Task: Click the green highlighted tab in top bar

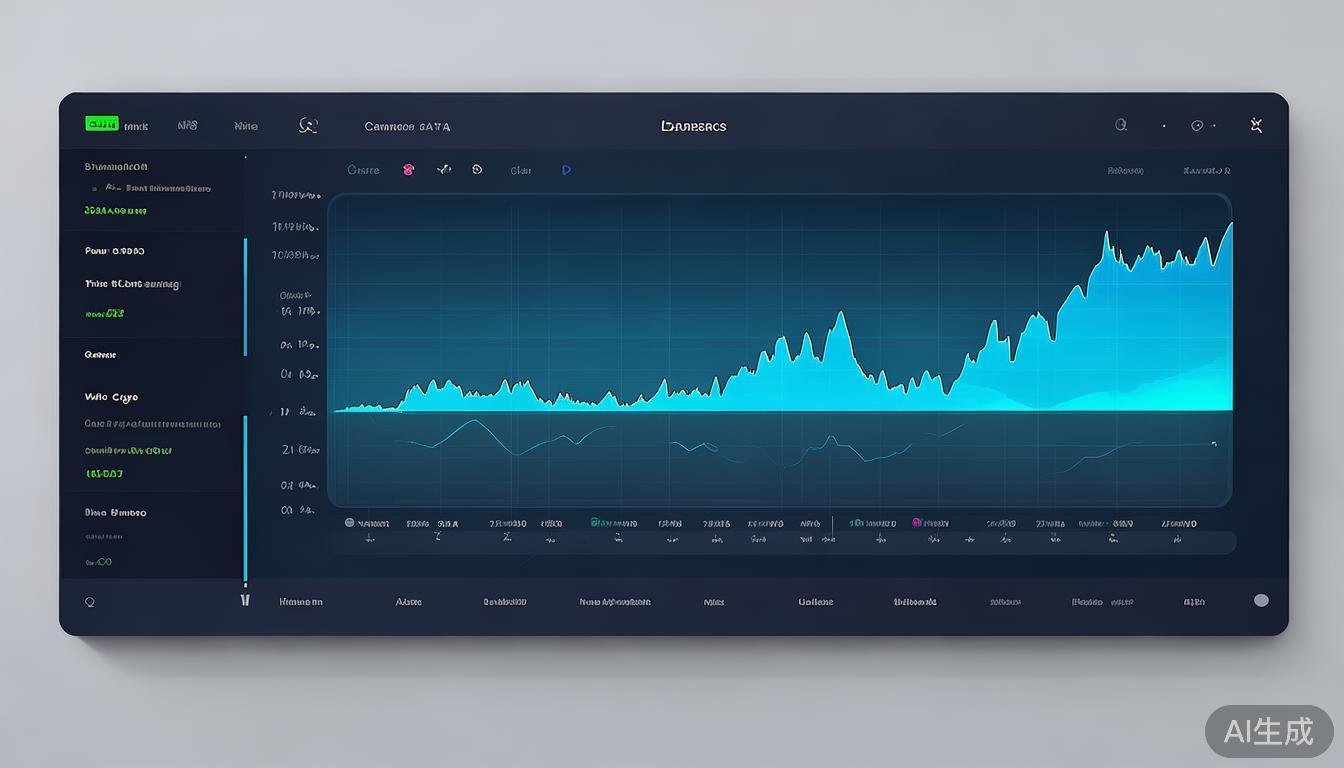Action: [x=102, y=125]
